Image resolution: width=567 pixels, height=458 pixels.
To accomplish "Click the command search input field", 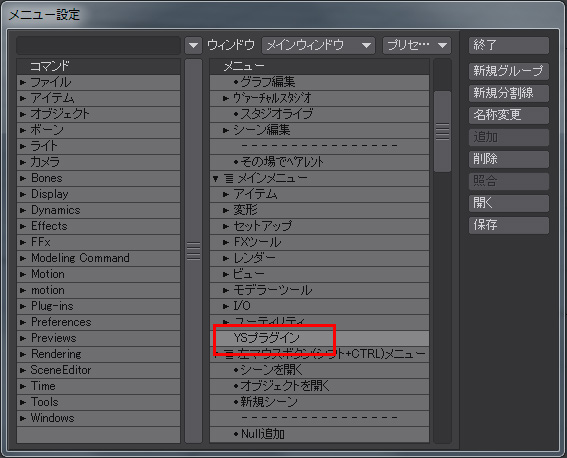I will coord(98,46).
